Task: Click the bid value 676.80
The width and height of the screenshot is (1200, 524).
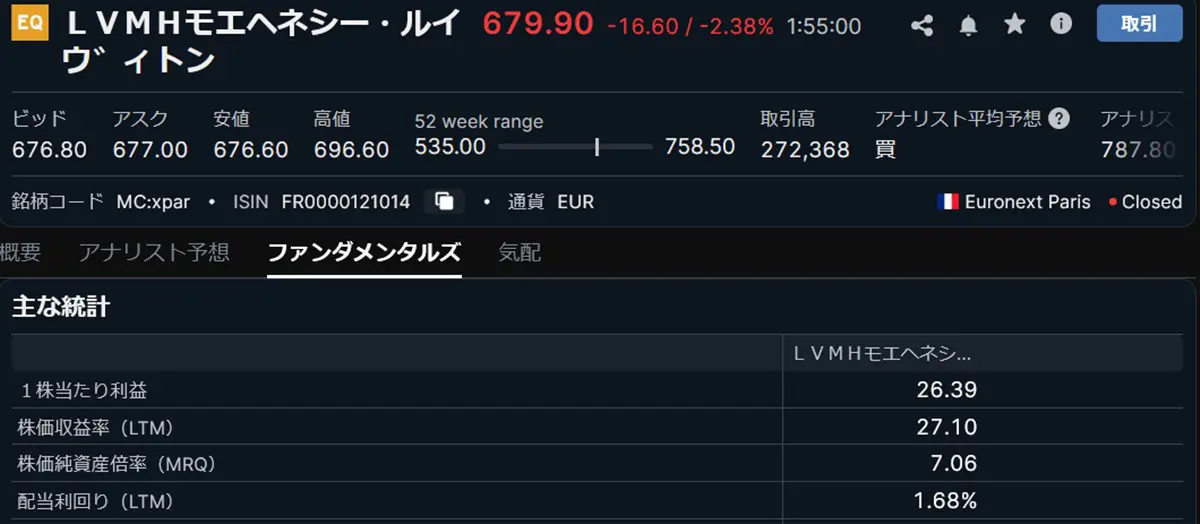Action: click(49, 150)
